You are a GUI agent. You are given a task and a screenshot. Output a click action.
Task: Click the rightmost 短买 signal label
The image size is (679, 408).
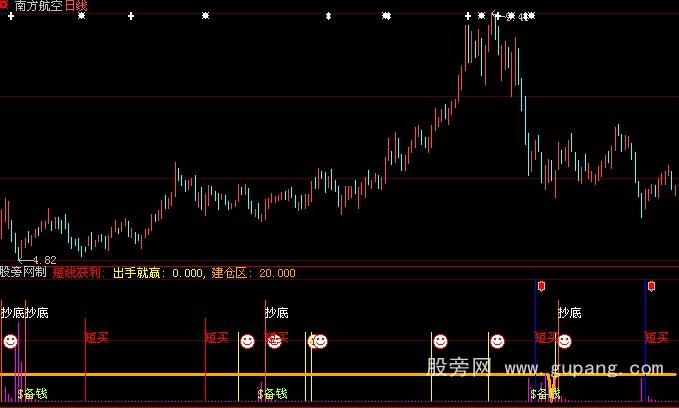tap(656, 338)
